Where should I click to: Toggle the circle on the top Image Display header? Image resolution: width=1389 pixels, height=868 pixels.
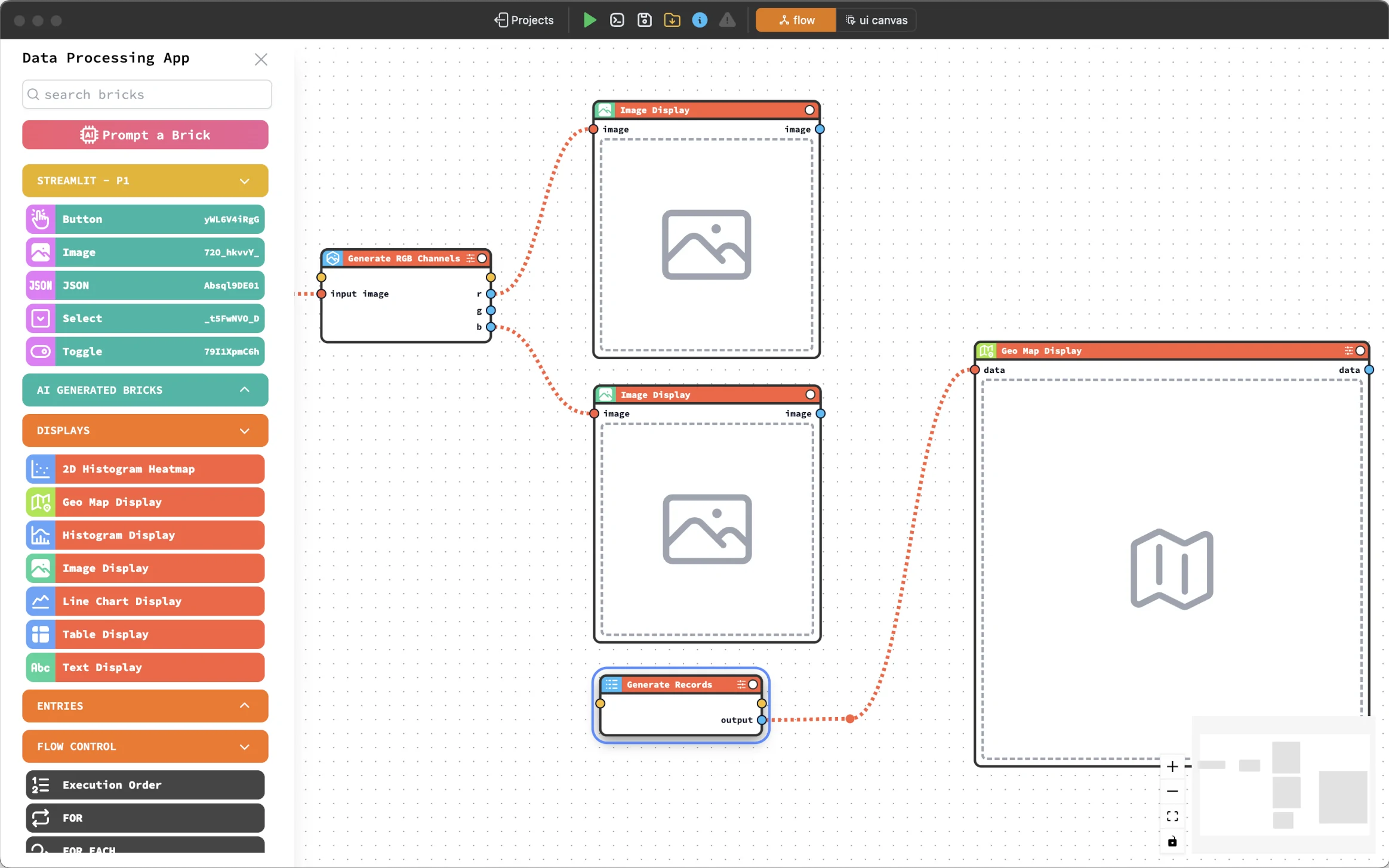[809, 110]
